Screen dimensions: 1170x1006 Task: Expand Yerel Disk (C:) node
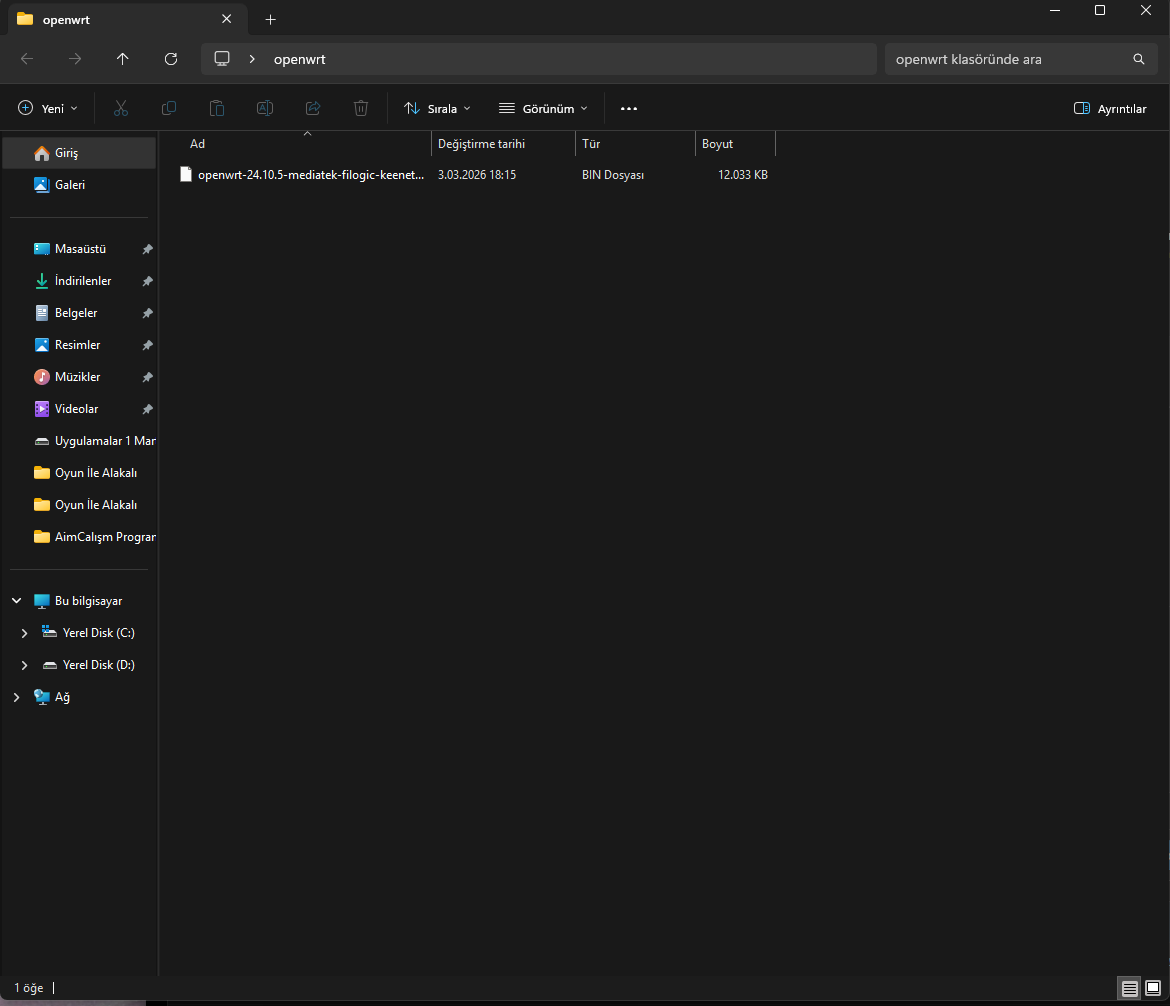point(25,633)
